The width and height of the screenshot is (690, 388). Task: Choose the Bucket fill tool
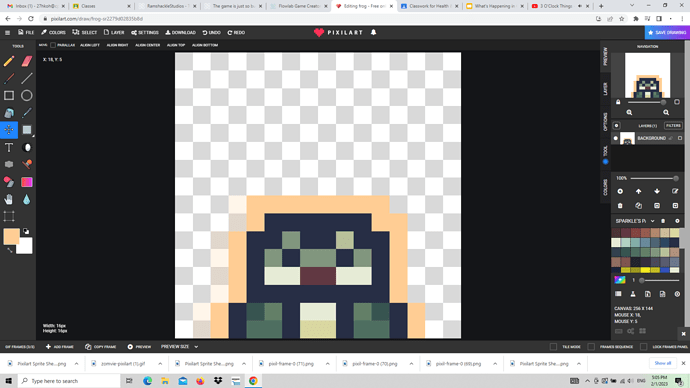pos(9,113)
